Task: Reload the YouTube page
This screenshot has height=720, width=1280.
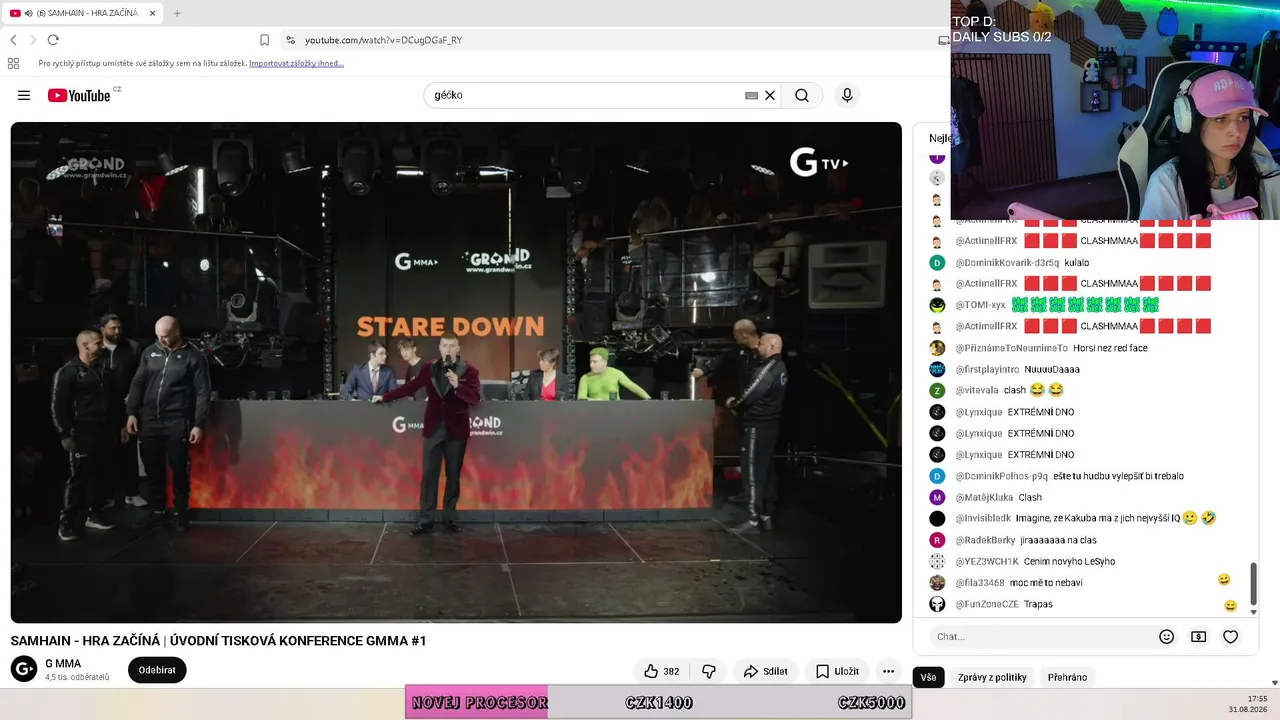Action: point(53,40)
